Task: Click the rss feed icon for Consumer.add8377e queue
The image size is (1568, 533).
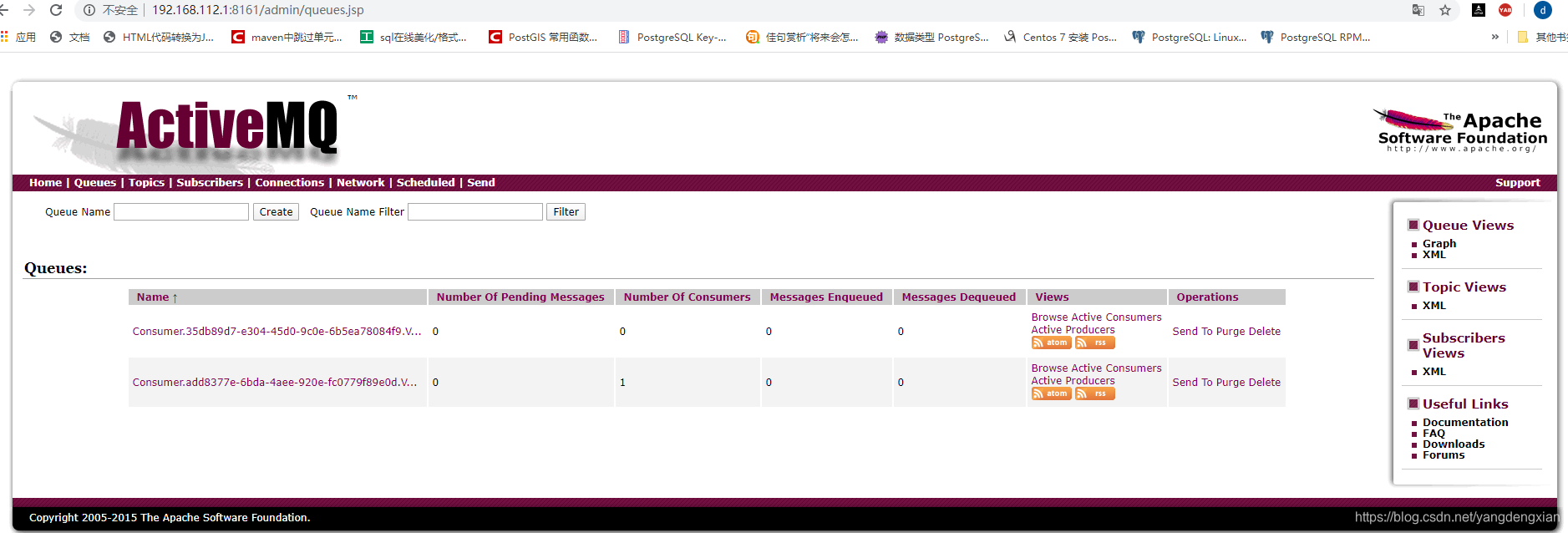Action: click(x=1094, y=393)
